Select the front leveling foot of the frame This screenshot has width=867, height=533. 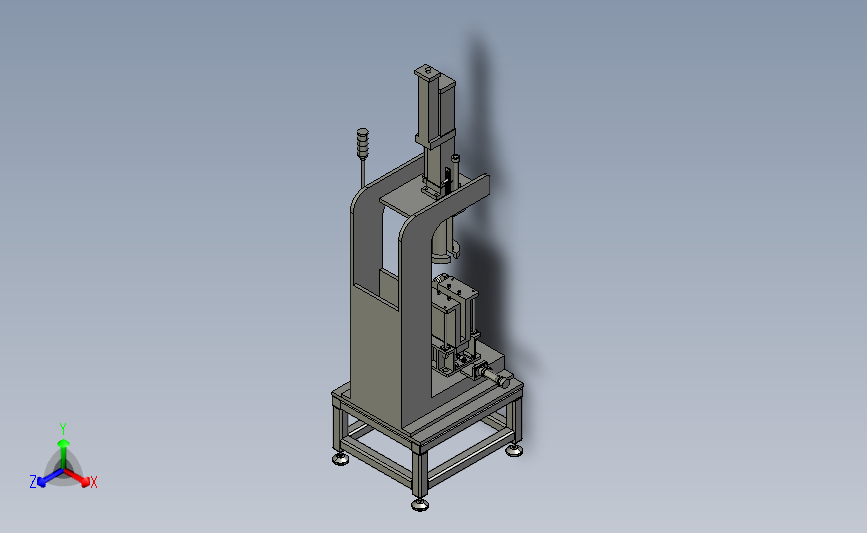420,504
